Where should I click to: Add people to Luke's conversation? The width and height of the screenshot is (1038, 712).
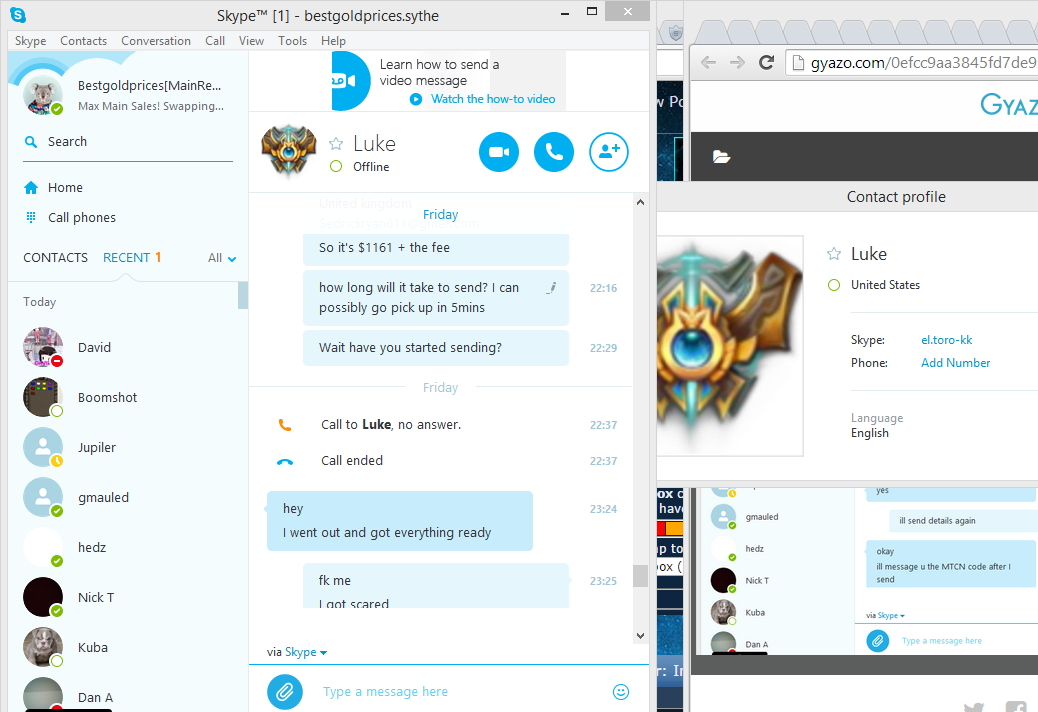click(608, 152)
